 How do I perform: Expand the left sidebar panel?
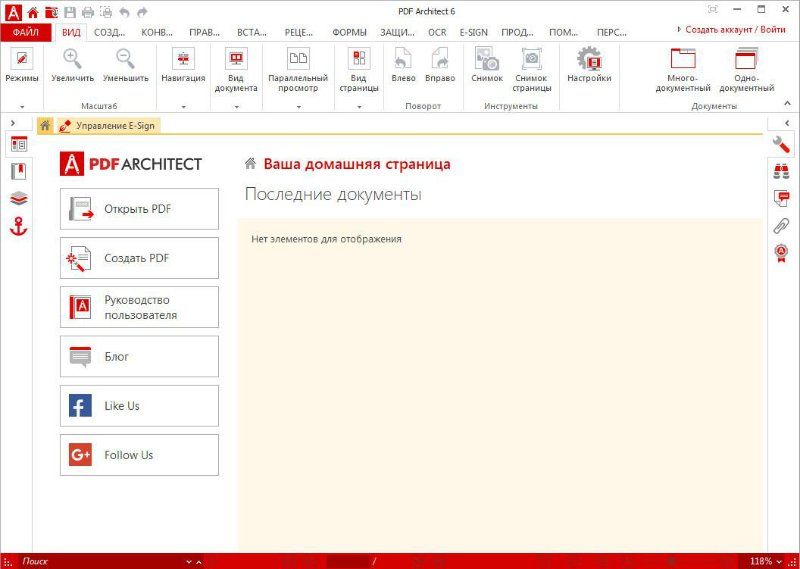(13, 123)
